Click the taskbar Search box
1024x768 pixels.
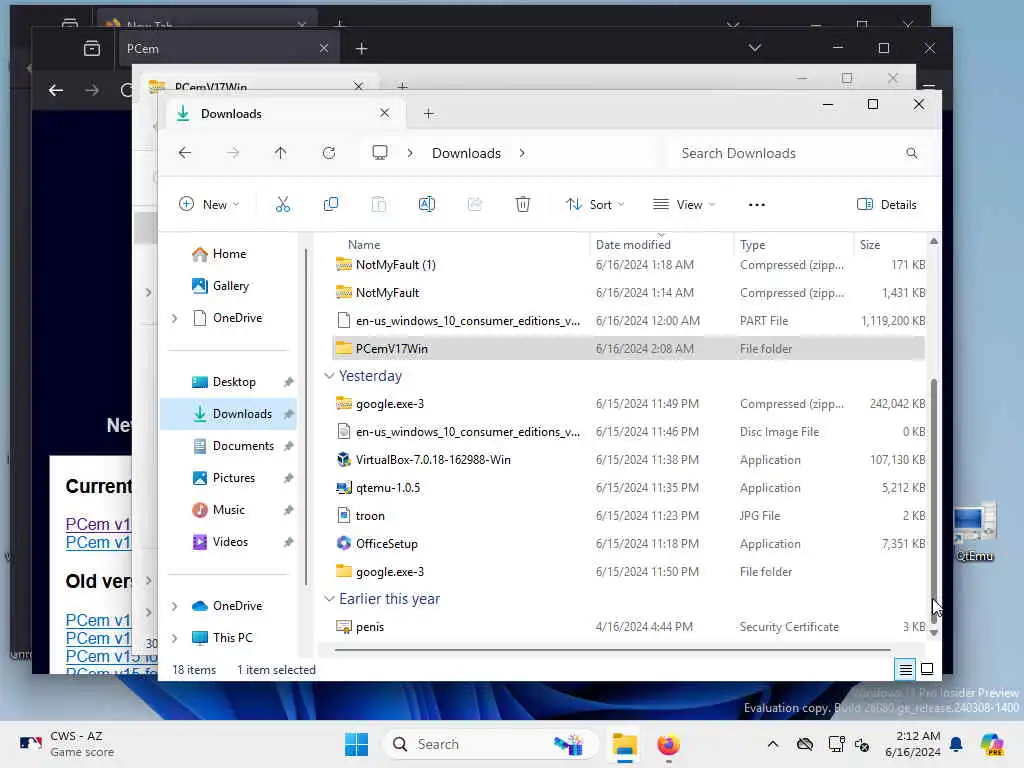[x=491, y=744]
